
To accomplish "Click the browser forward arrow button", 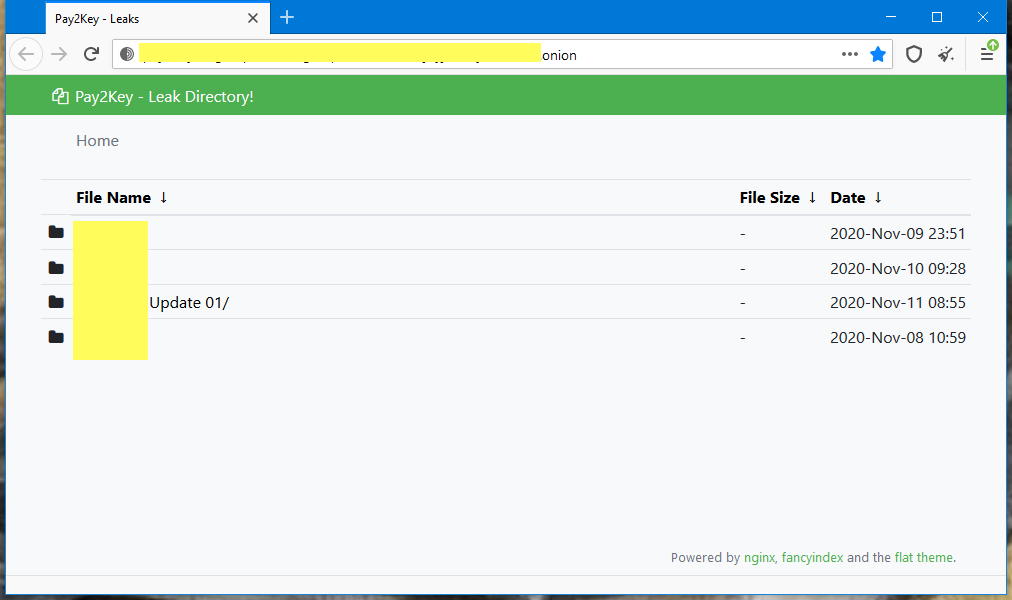I will (59, 54).
